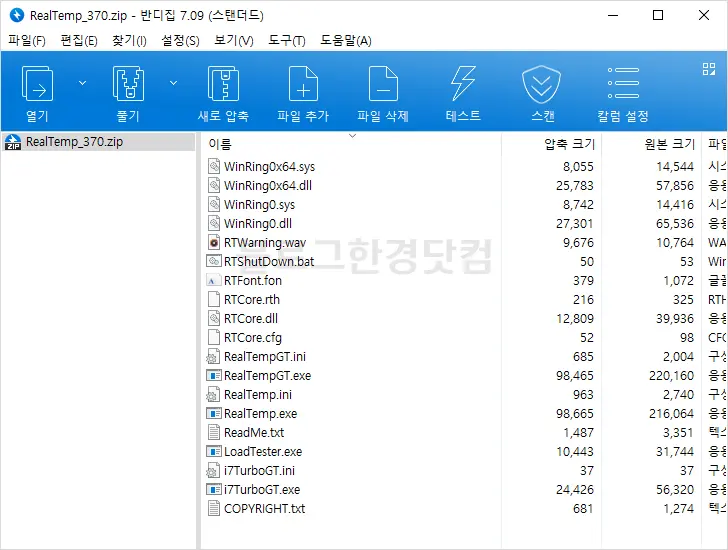Image resolution: width=728 pixels, height=550 pixels.
Task: Open the 찾기(I) menu
Action: pos(129,41)
